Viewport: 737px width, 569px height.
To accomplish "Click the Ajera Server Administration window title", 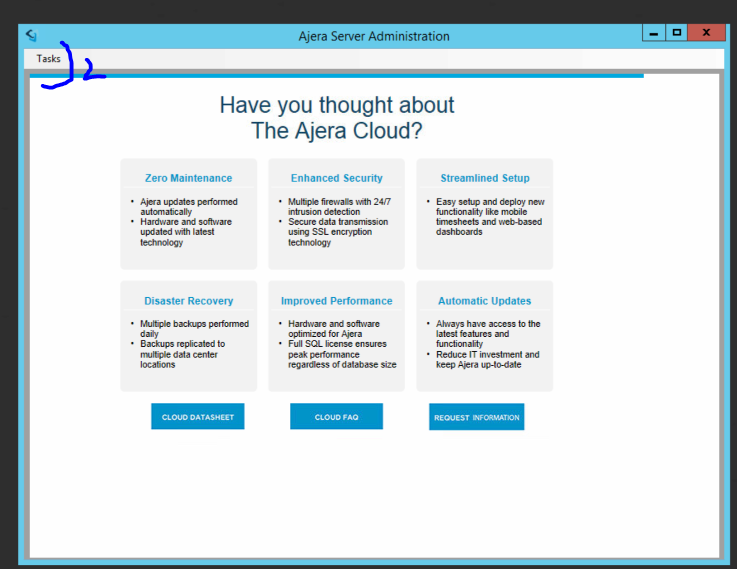I will click(x=374, y=36).
